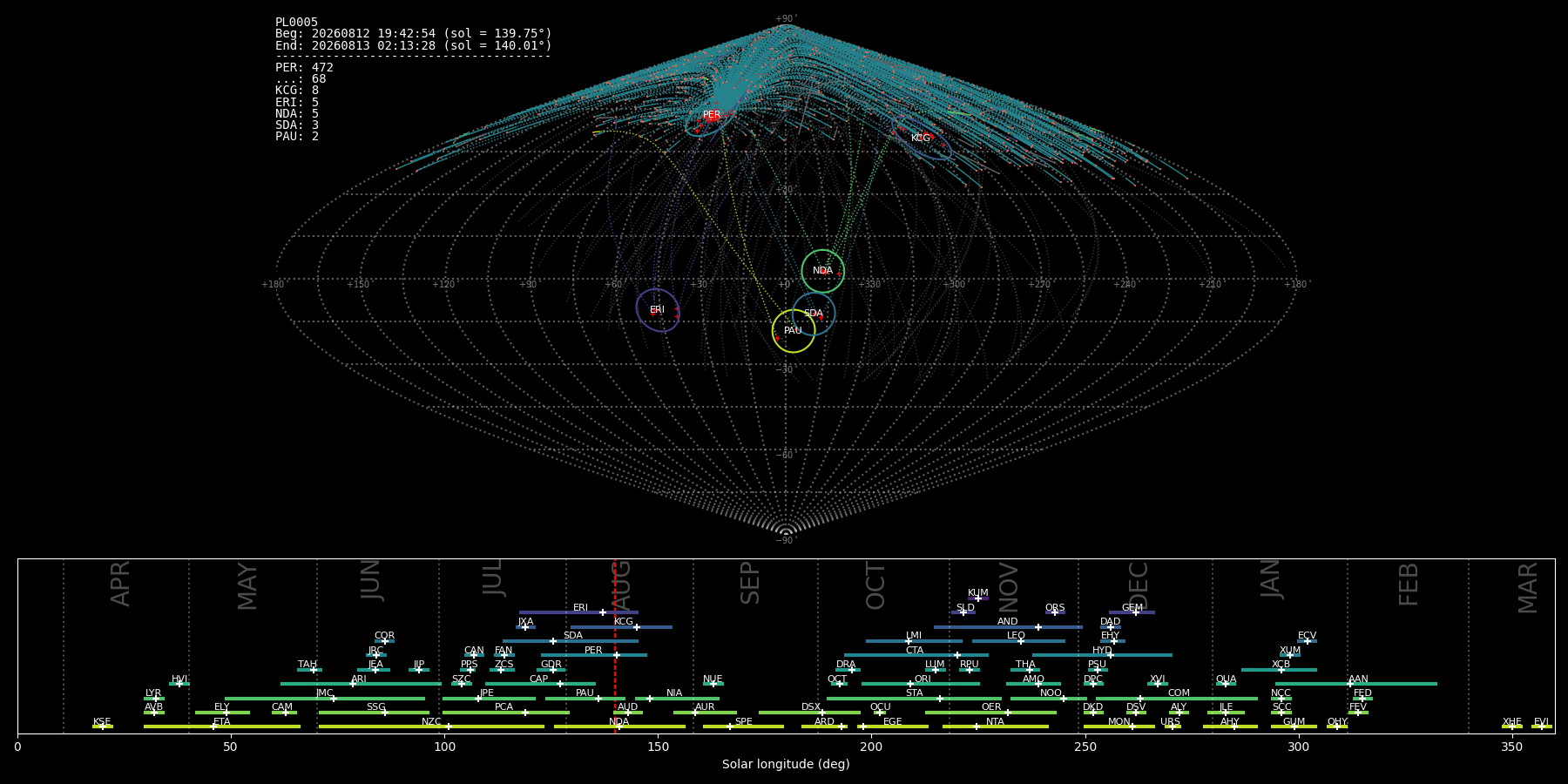Screen dimensions: 1568x784
Task: Select the KCG radiant circle
Action: (x=924, y=138)
